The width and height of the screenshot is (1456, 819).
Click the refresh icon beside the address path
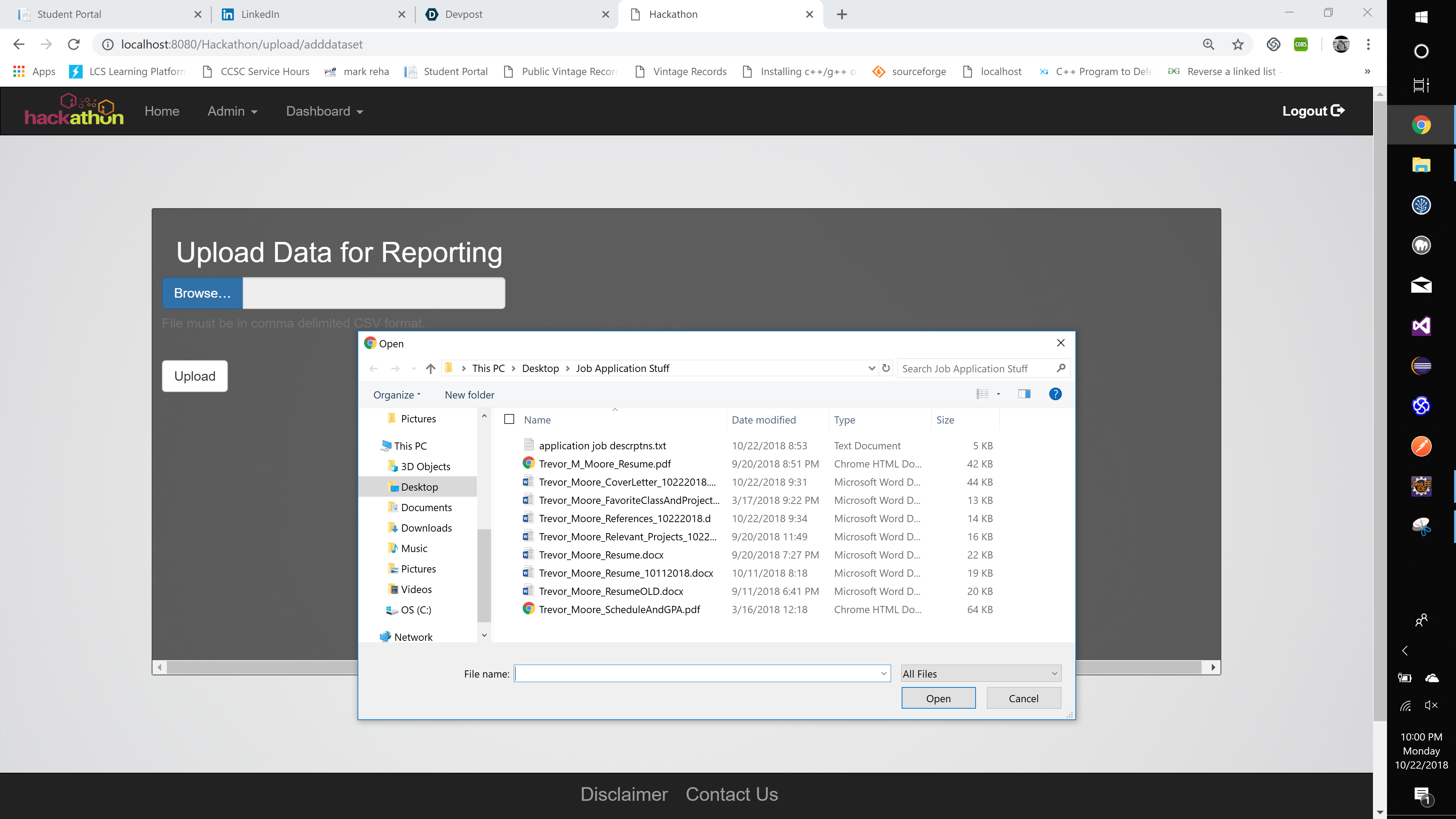[886, 369]
